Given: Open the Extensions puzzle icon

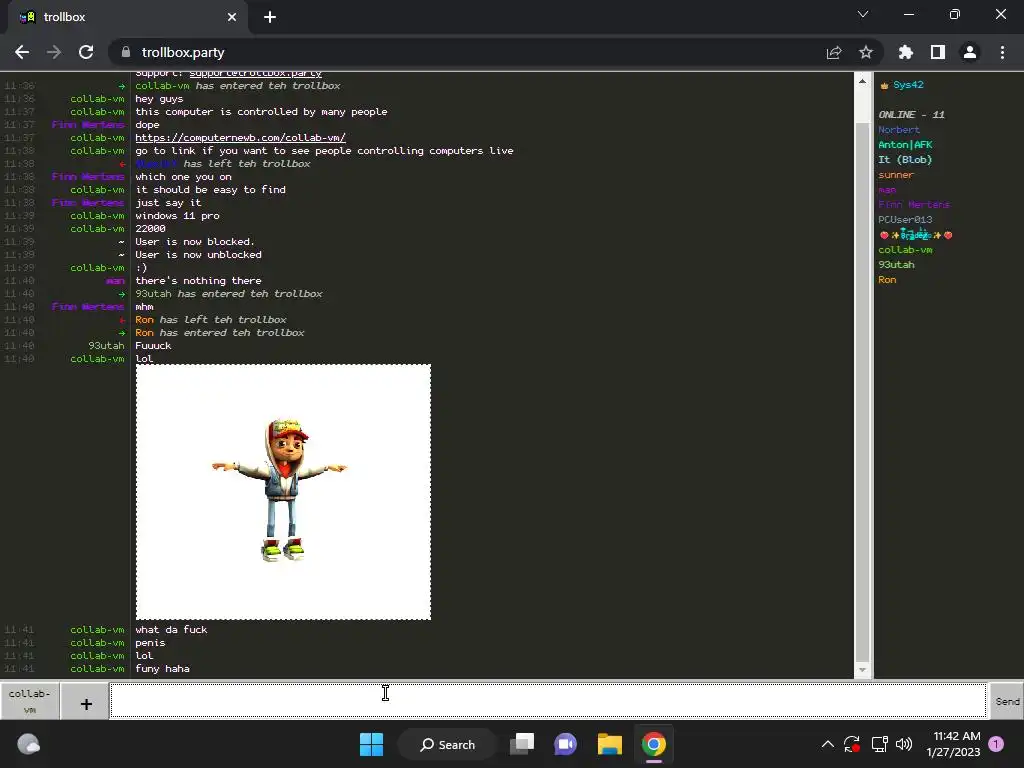Looking at the screenshot, I should (906, 52).
